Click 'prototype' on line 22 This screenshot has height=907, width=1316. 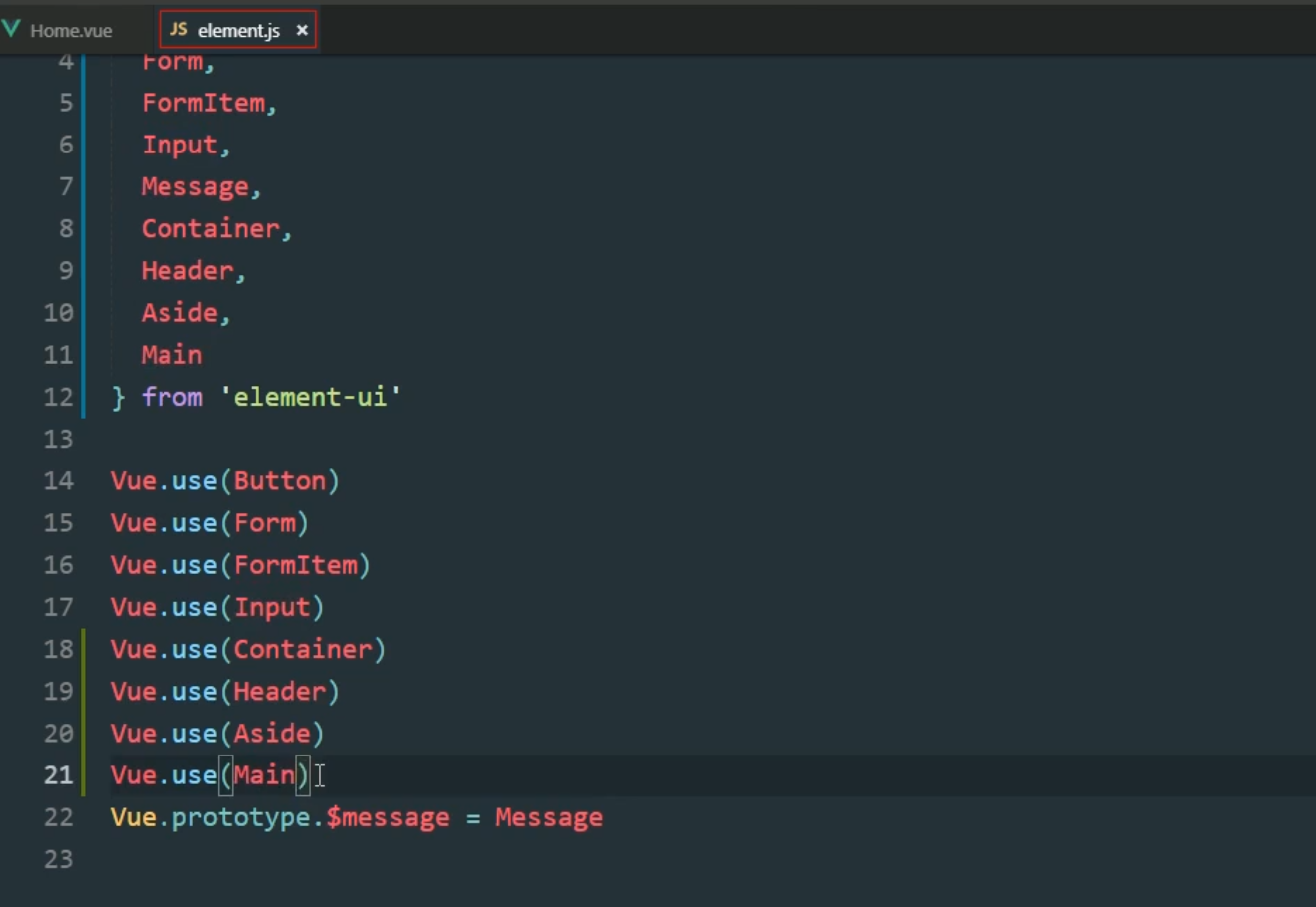point(241,817)
